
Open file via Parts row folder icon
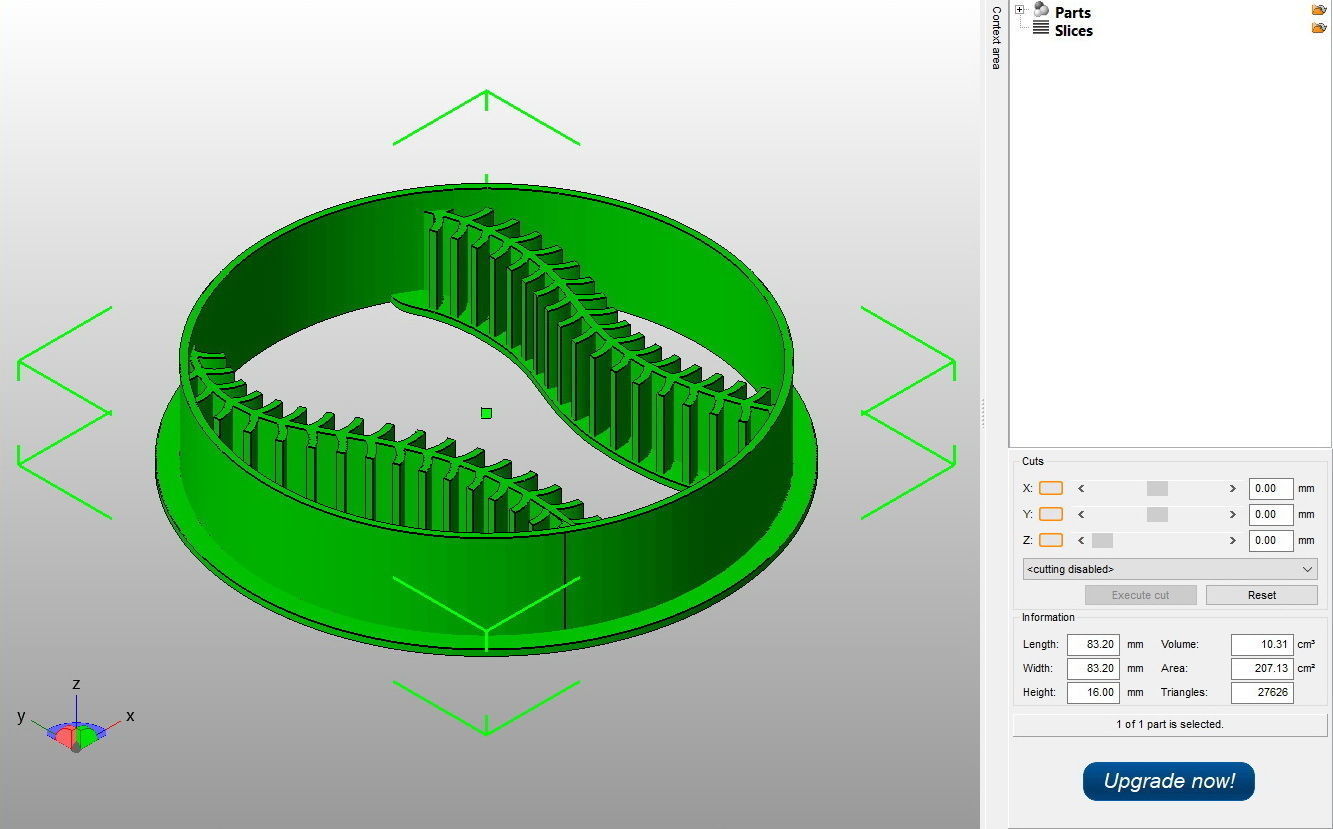[1319, 10]
